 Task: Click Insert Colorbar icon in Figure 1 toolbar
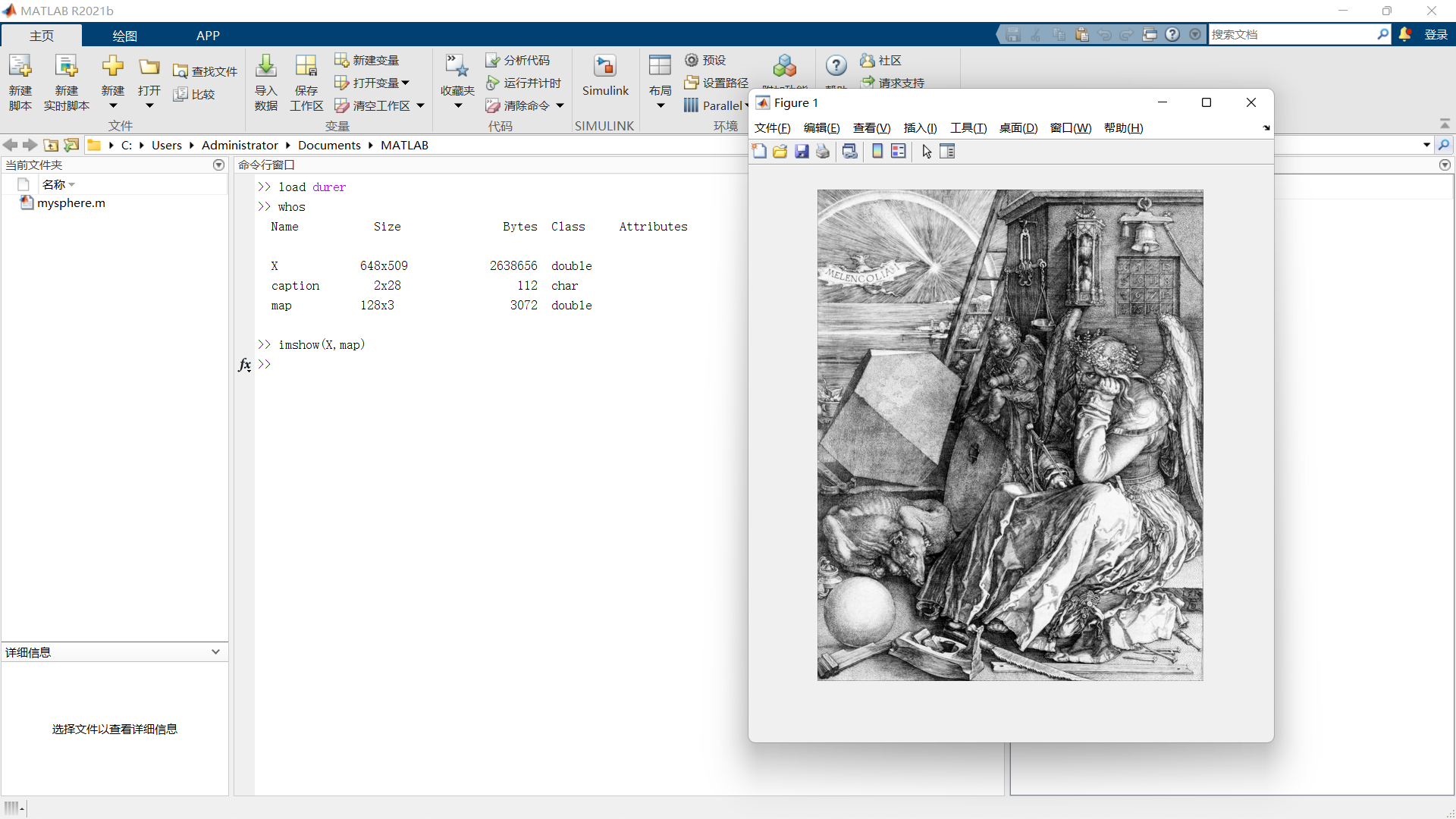click(x=877, y=151)
